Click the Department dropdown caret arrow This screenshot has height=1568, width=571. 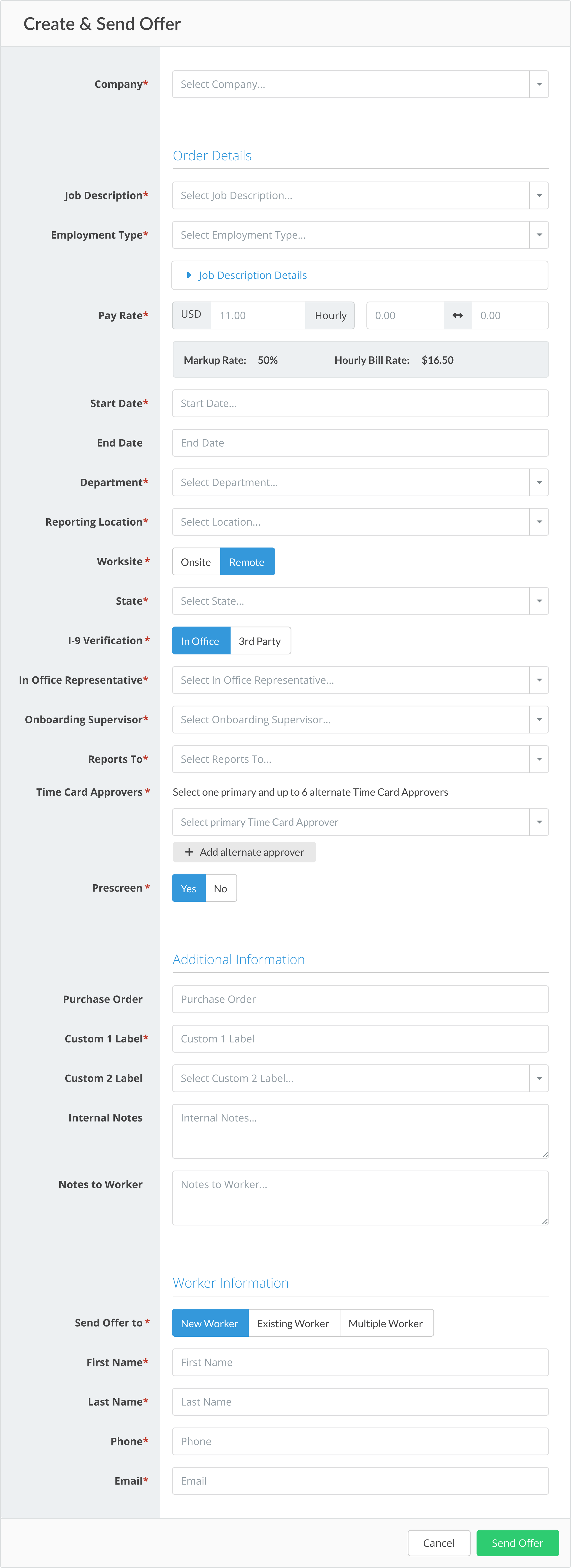pos(539,482)
